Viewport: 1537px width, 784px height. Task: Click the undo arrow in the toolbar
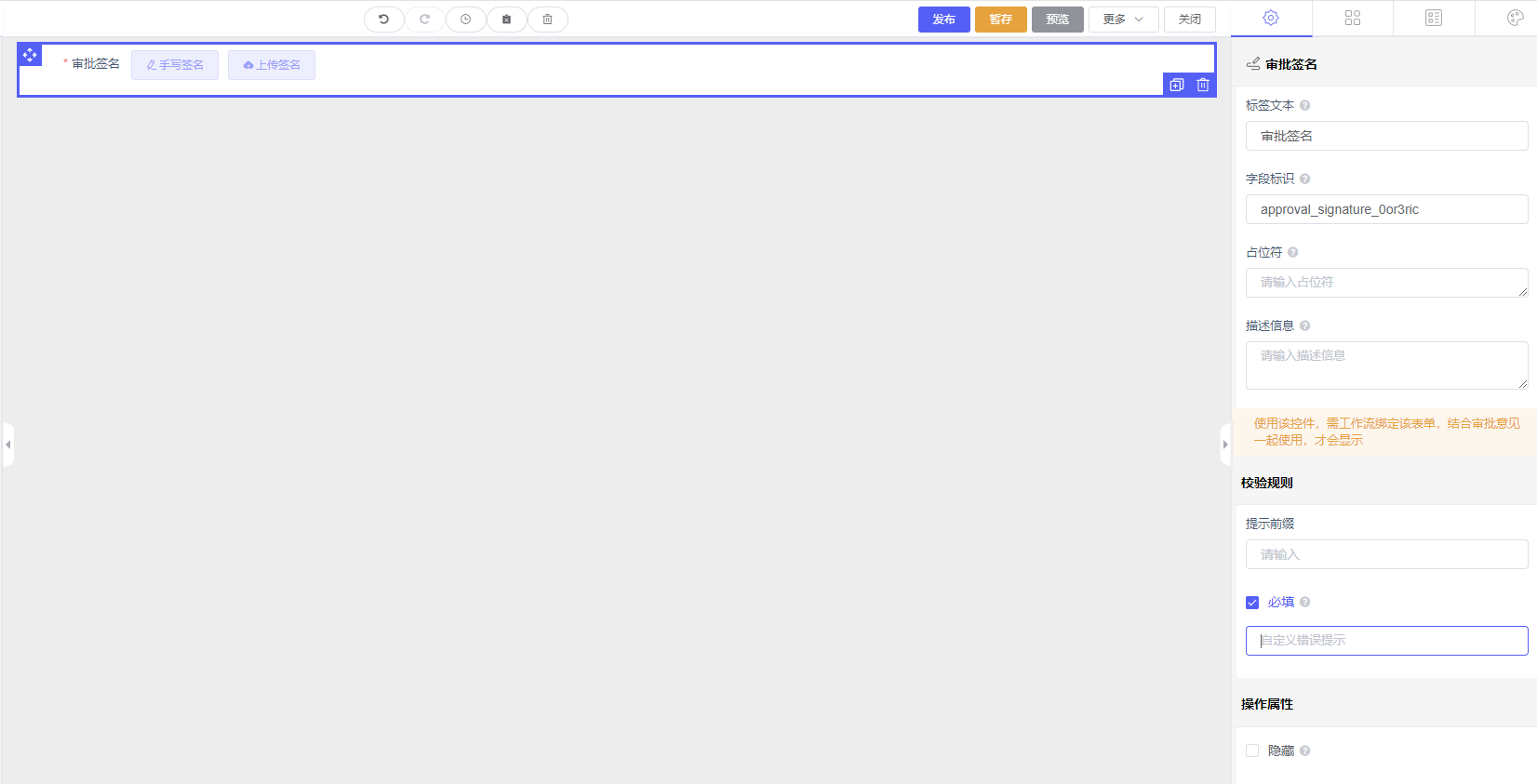pos(383,20)
